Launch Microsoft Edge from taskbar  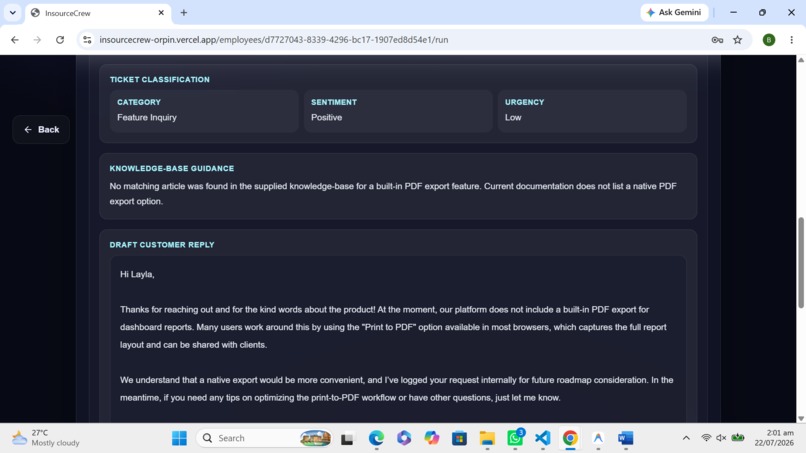(x=376, y=438)
